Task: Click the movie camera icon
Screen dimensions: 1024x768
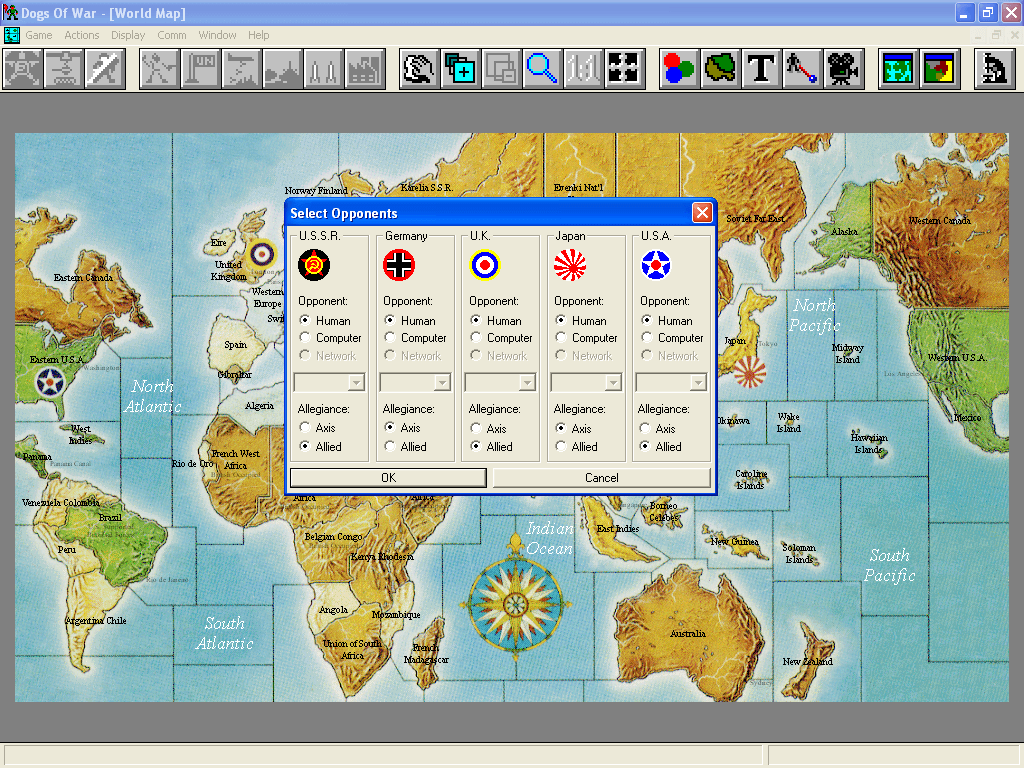Action: (843, 69)
